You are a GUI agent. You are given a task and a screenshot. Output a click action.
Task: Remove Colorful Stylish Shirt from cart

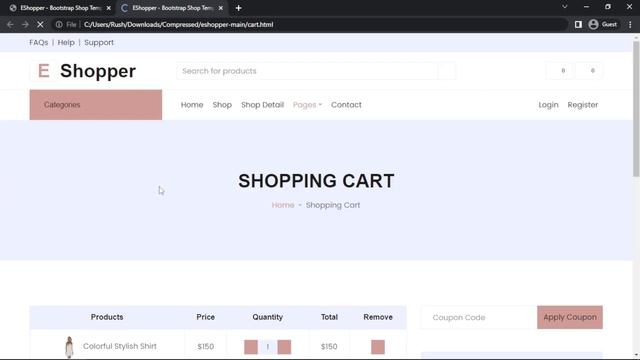[x=378, y=347]
